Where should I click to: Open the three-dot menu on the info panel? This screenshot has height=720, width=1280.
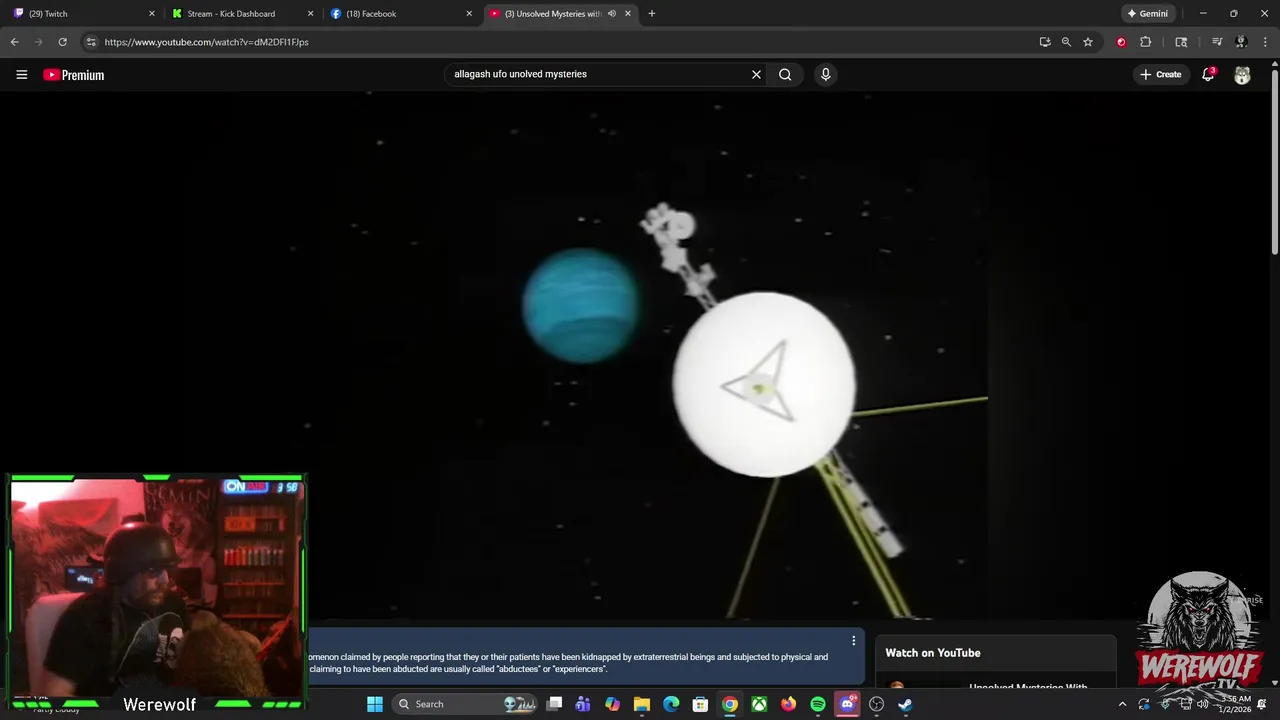[853, 640]
